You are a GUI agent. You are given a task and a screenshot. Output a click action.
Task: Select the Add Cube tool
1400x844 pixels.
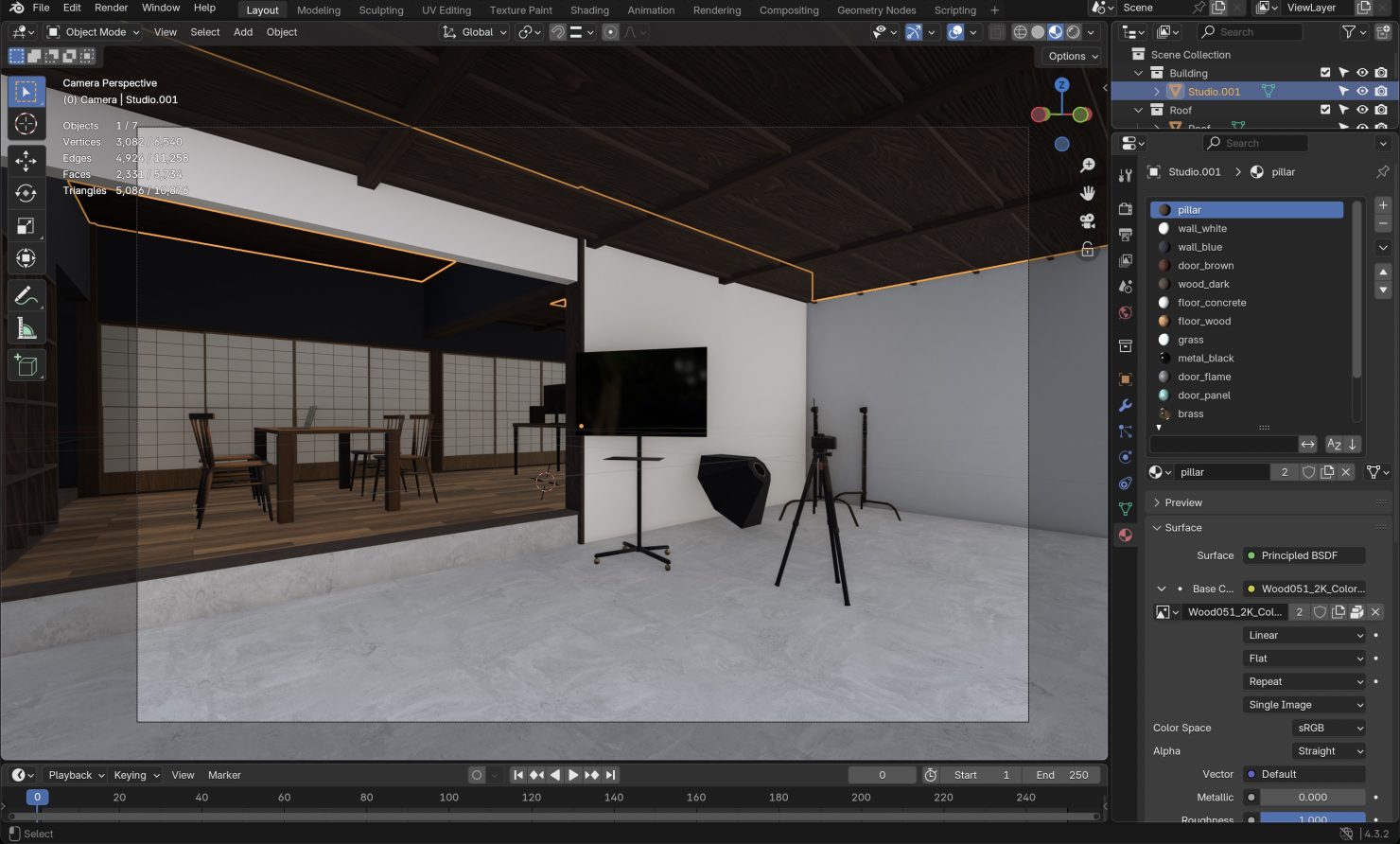pyautogui.click(x=26, y=364)
